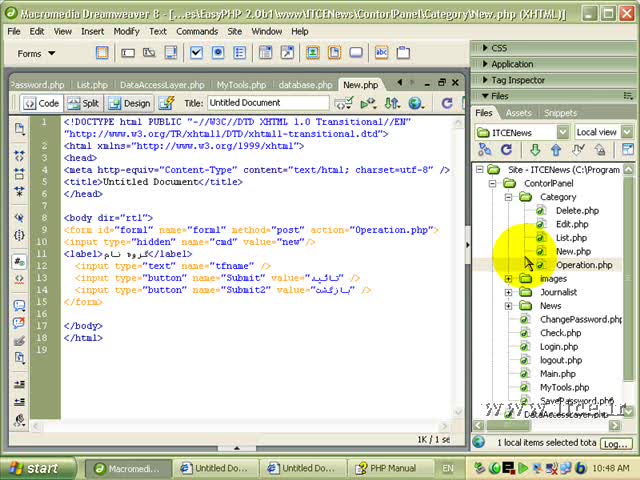Open the Commands menu

(x=197, y=31)
